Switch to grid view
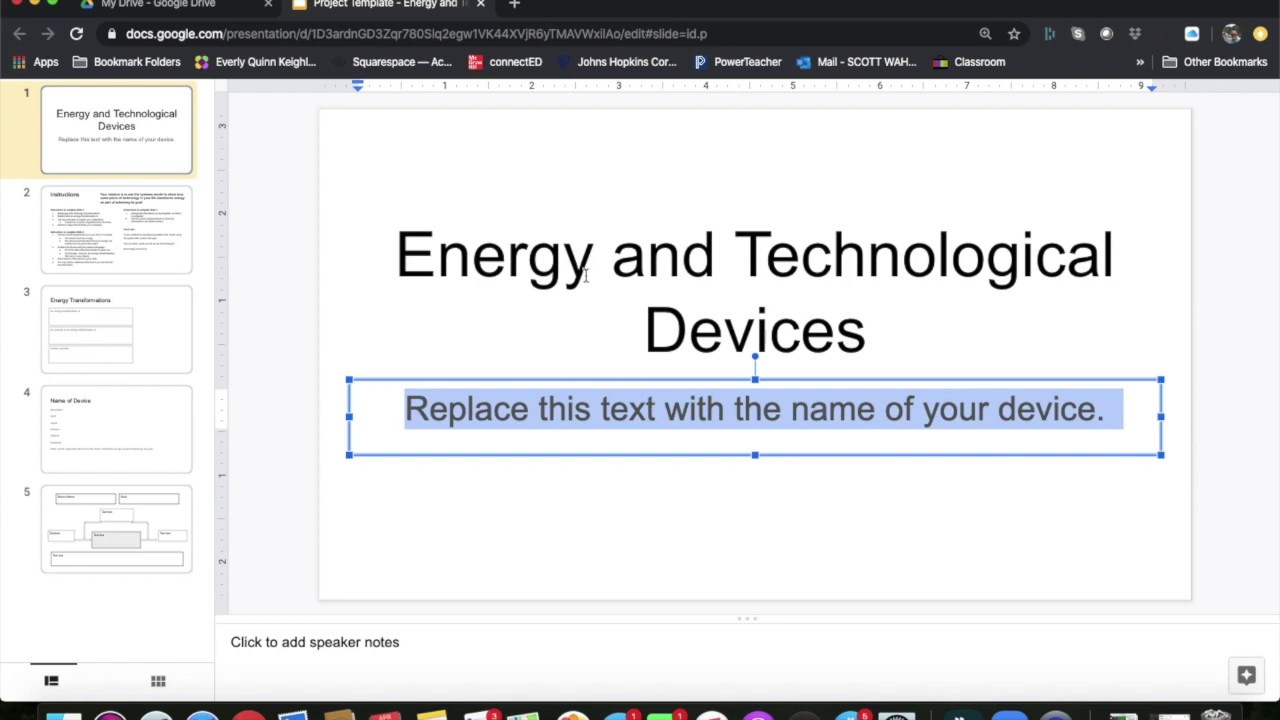Image resolution: width=1280 pixels, height=720 pixels. (x=158, y=681)
